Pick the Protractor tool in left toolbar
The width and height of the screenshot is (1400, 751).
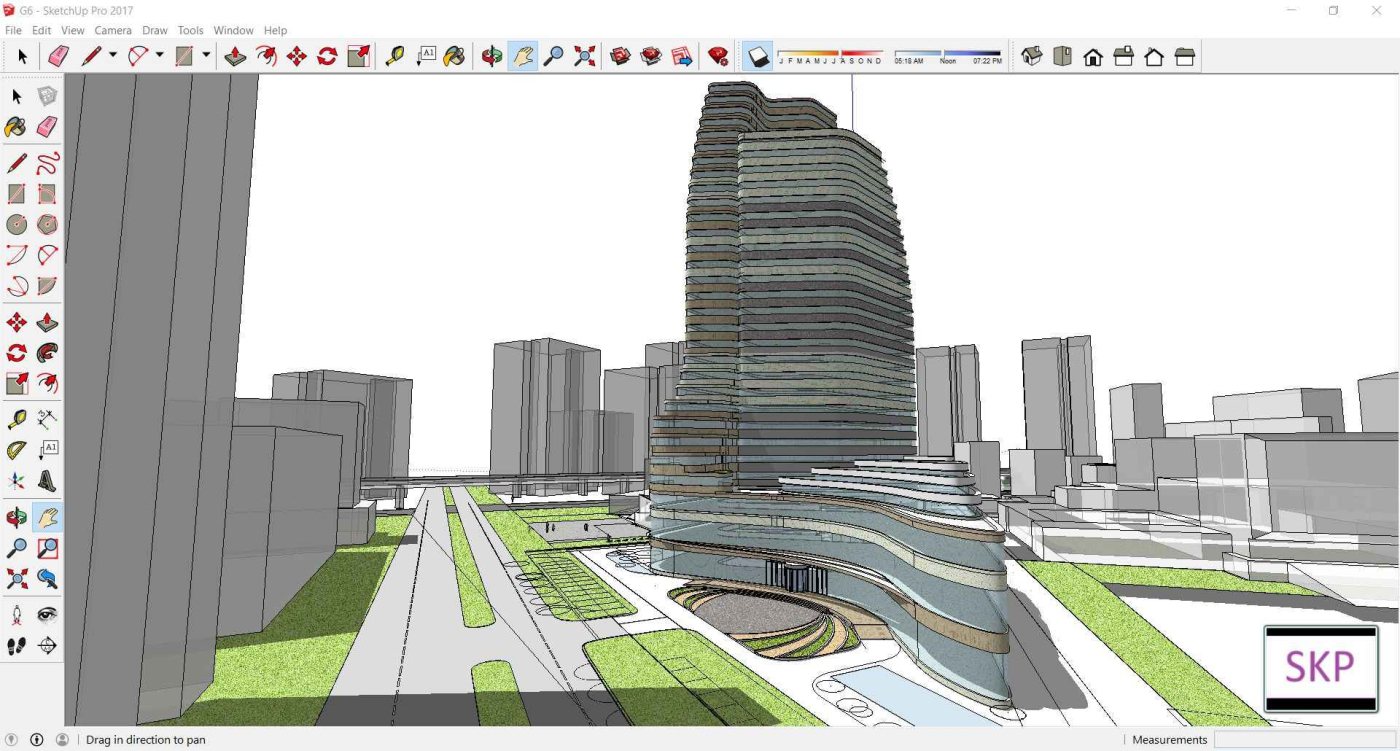pyautogui.click(x=17, y=450)
